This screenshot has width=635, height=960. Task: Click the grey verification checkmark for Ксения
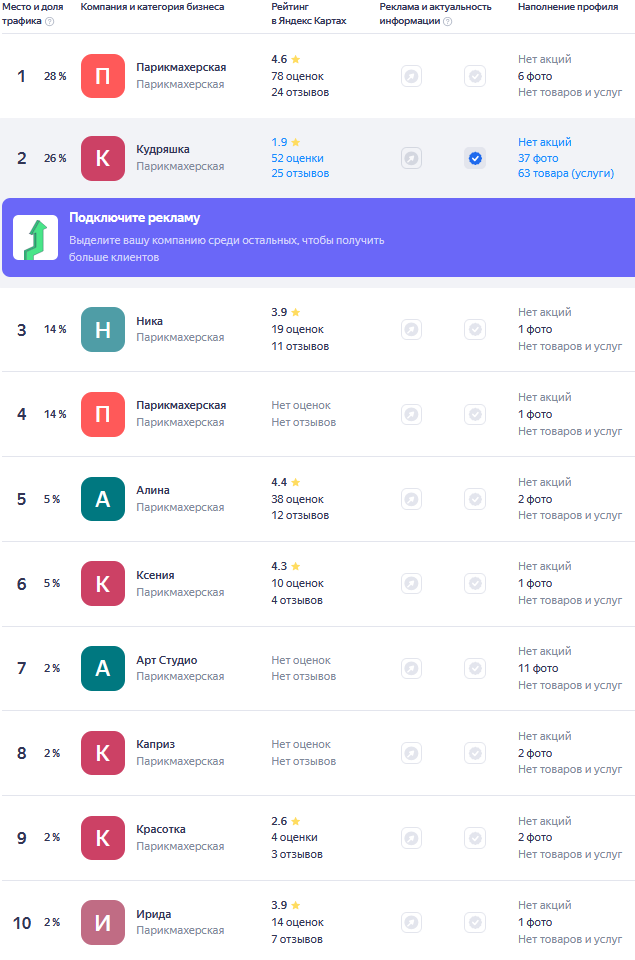[x=475, y=583]
